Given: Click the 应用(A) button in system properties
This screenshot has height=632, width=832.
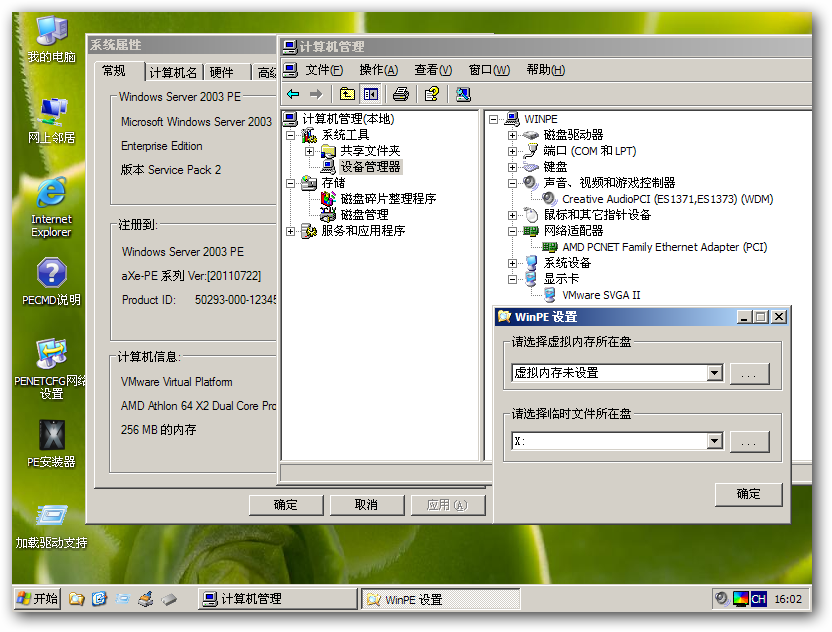Looking at the screenshot, I should click(x=445, y=505).
